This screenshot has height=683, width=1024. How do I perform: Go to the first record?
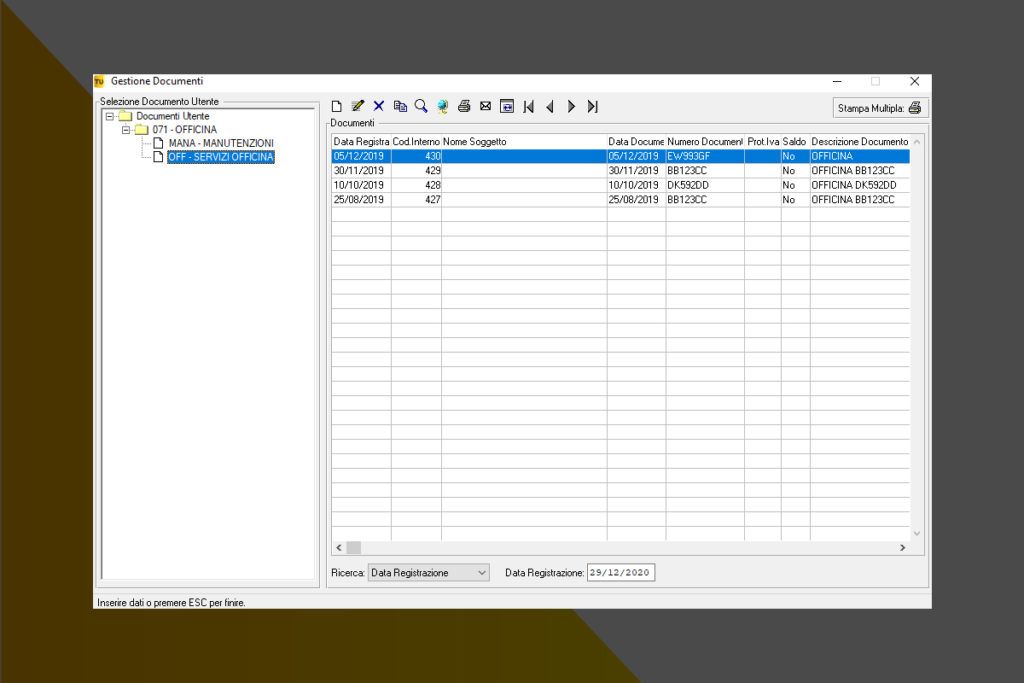pyautogui.click(x=528, y=106)
